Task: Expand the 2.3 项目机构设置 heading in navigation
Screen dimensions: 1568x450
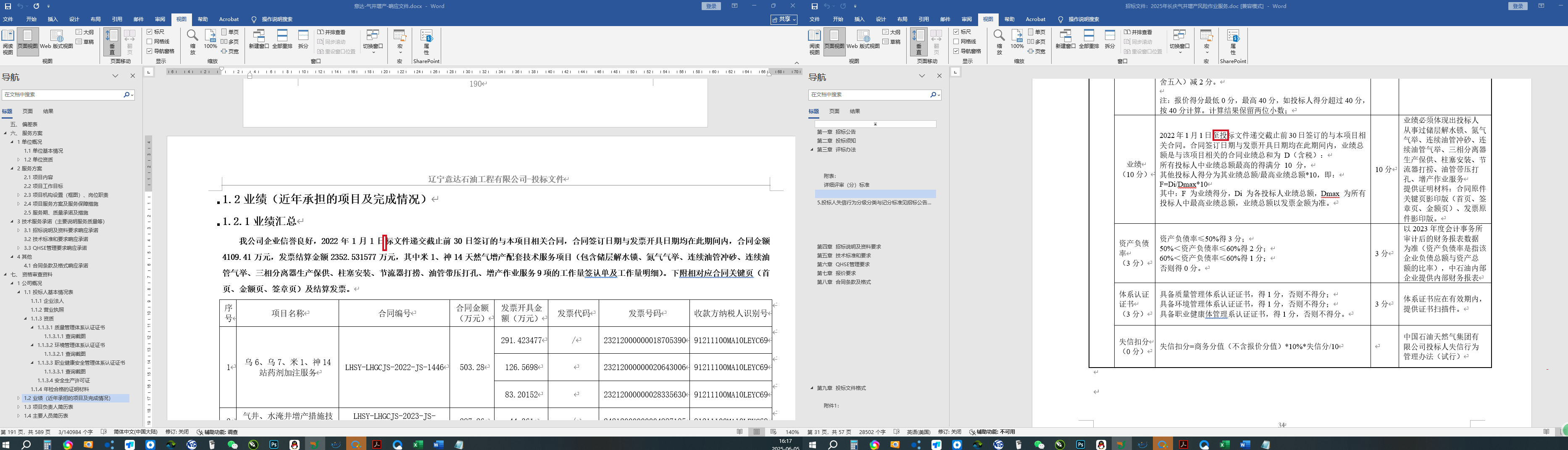Action: pos(19,195)
